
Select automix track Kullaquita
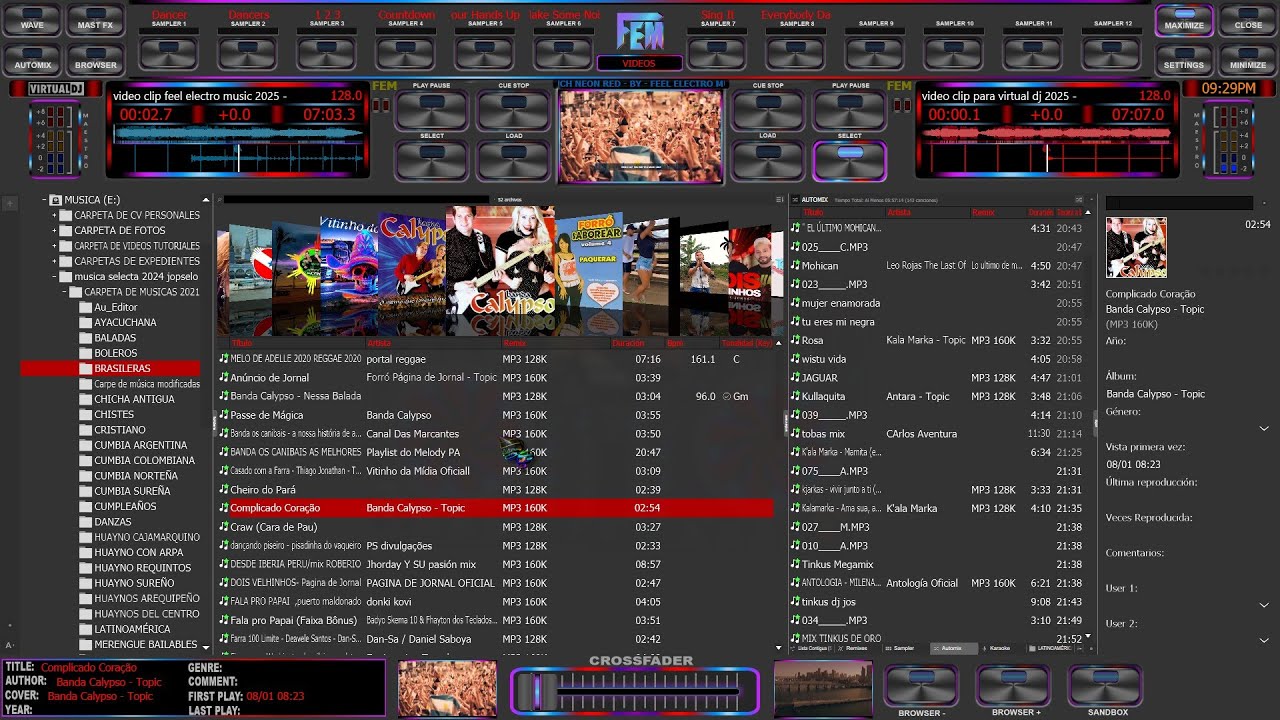coord(938,396)
